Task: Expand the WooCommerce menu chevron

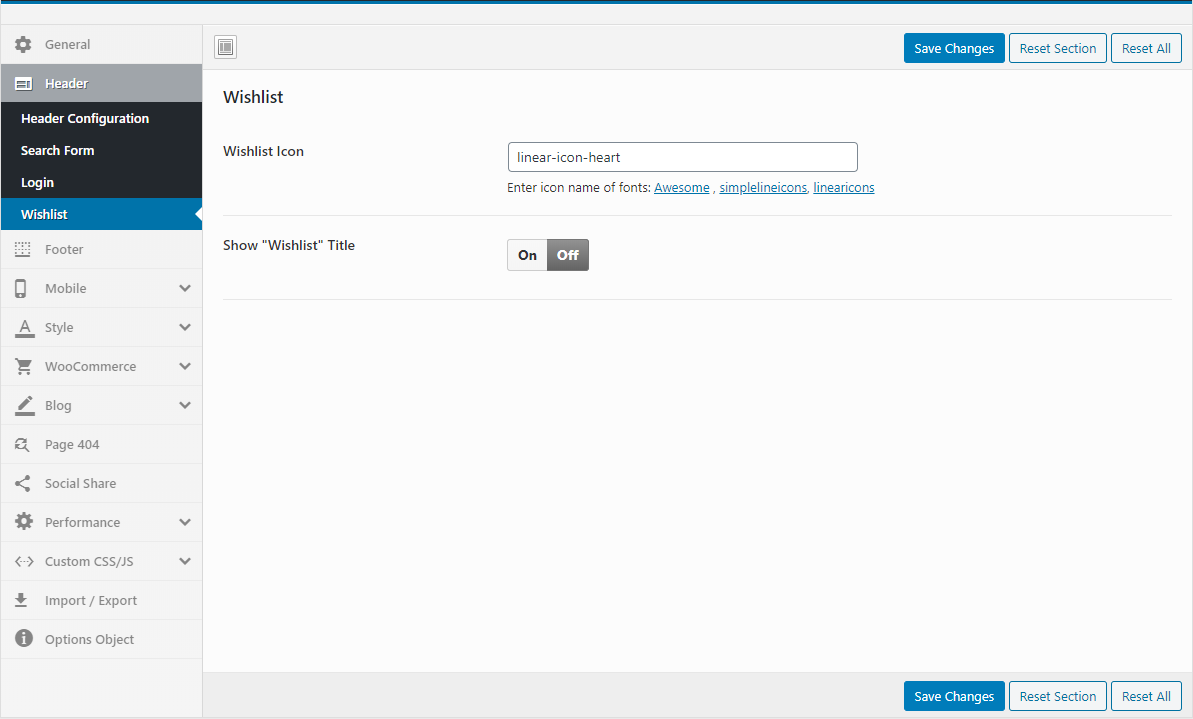Action: (185, 366)
